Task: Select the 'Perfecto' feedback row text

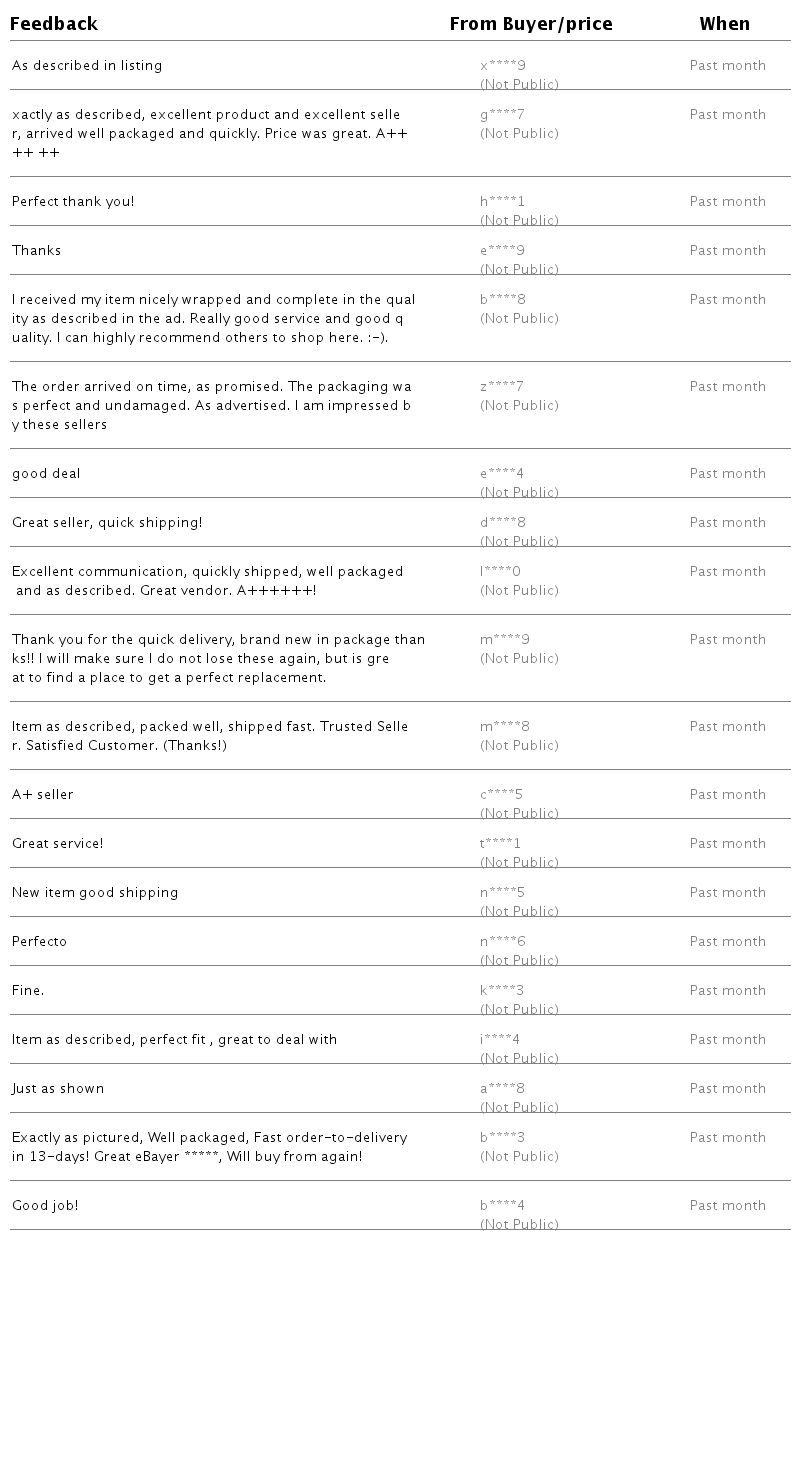Action: click(x=40, y=942)
